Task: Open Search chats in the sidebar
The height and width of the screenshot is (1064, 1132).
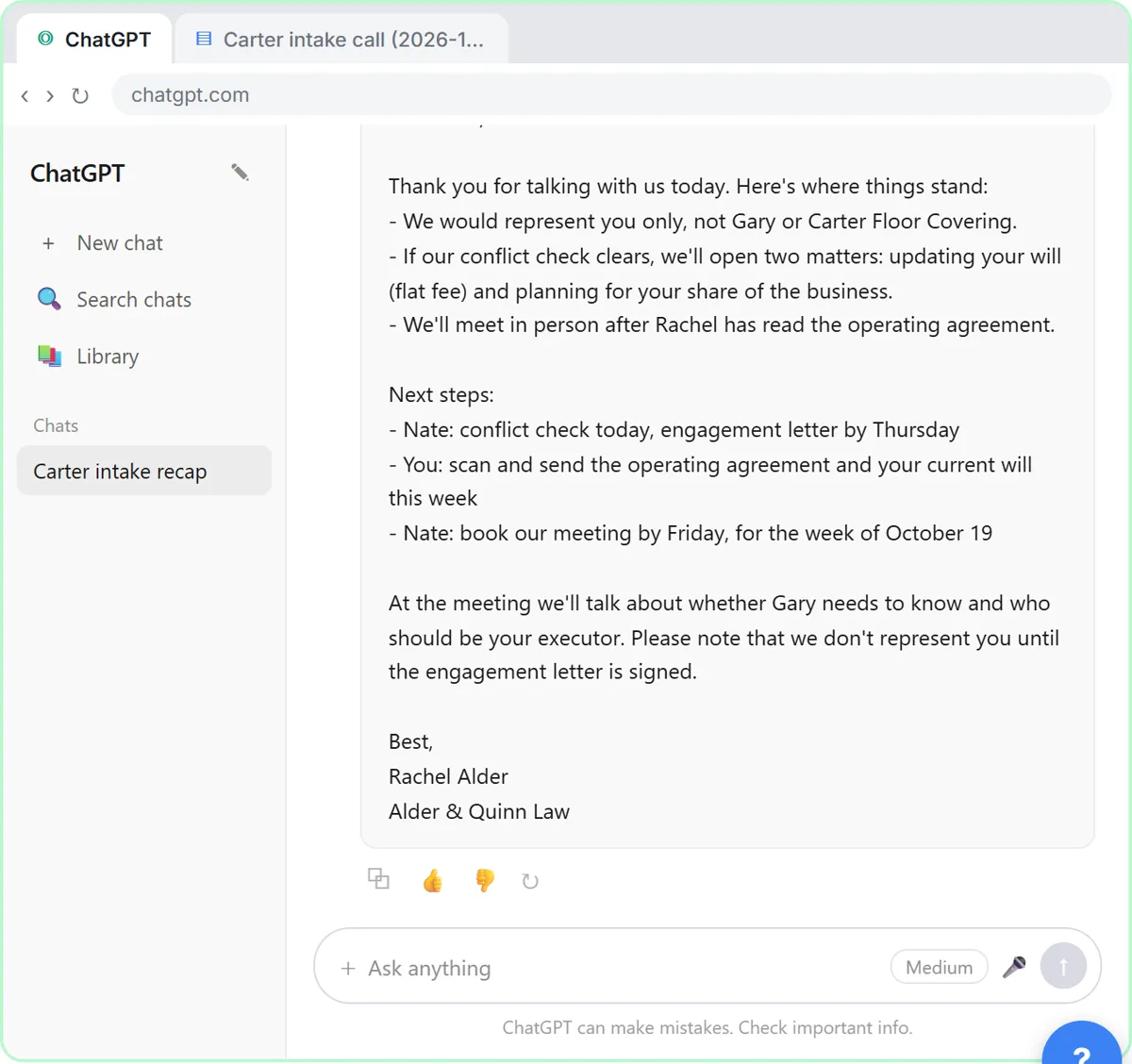Action: tap(144, 300)
